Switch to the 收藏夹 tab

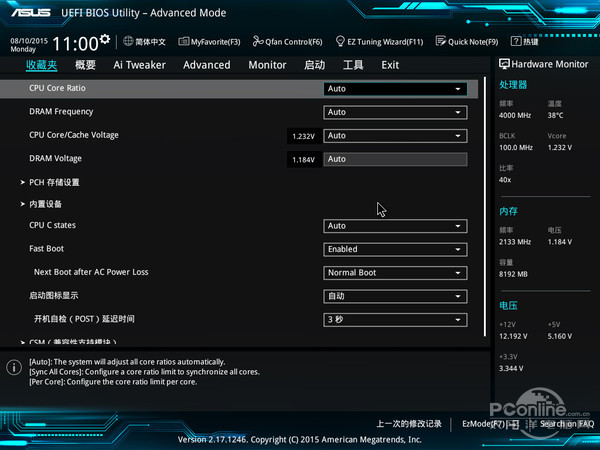tap(42, 65)
